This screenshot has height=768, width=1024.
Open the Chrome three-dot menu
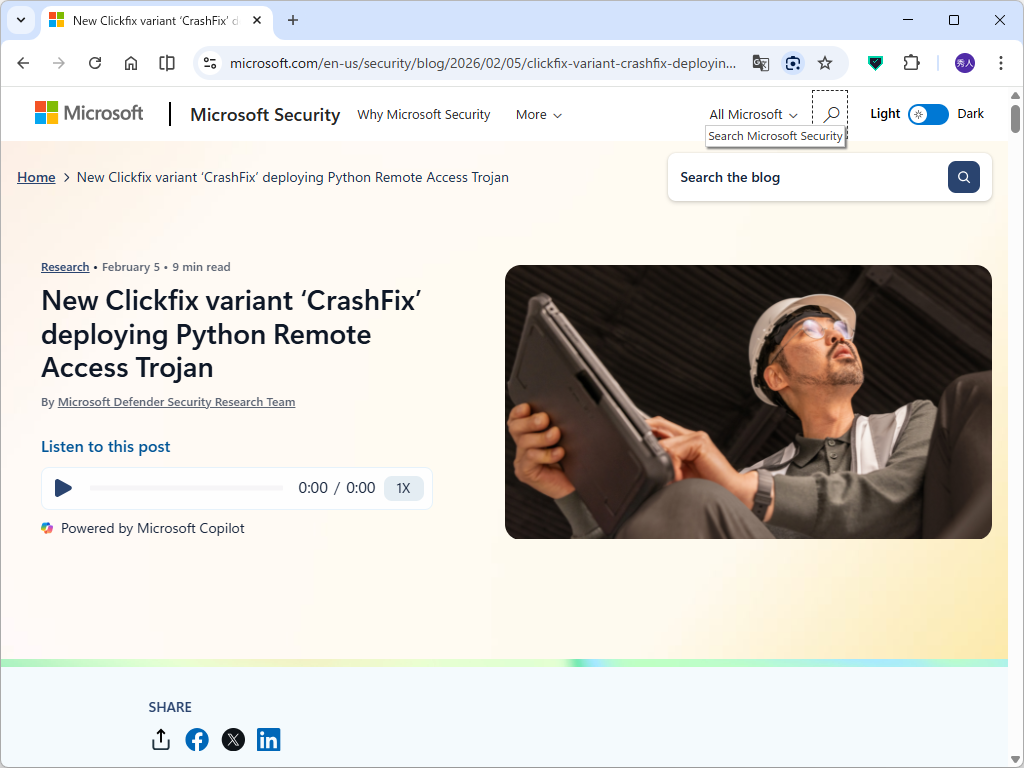click(1001, 63)
